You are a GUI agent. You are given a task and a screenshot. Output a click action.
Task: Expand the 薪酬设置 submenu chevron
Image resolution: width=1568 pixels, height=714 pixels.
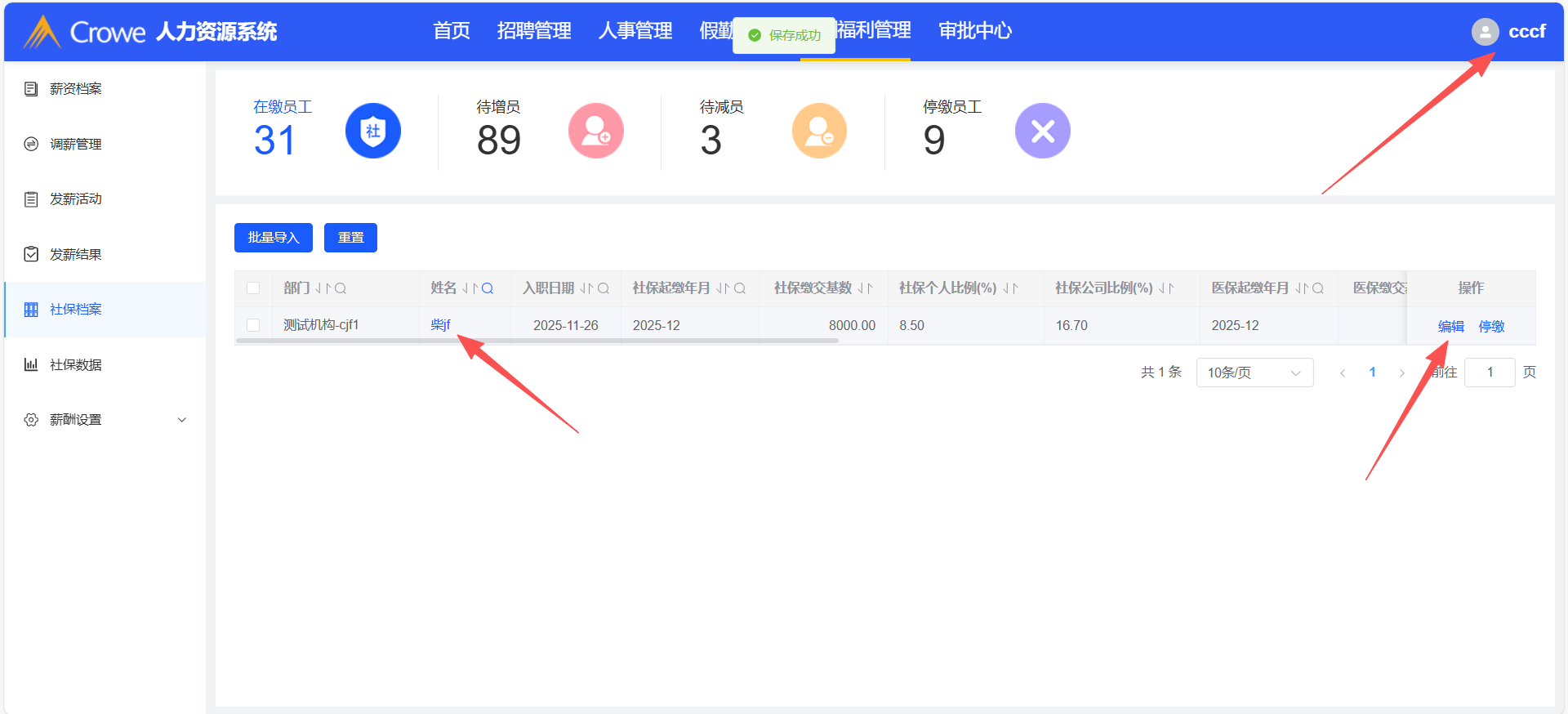tap(182, 420)
